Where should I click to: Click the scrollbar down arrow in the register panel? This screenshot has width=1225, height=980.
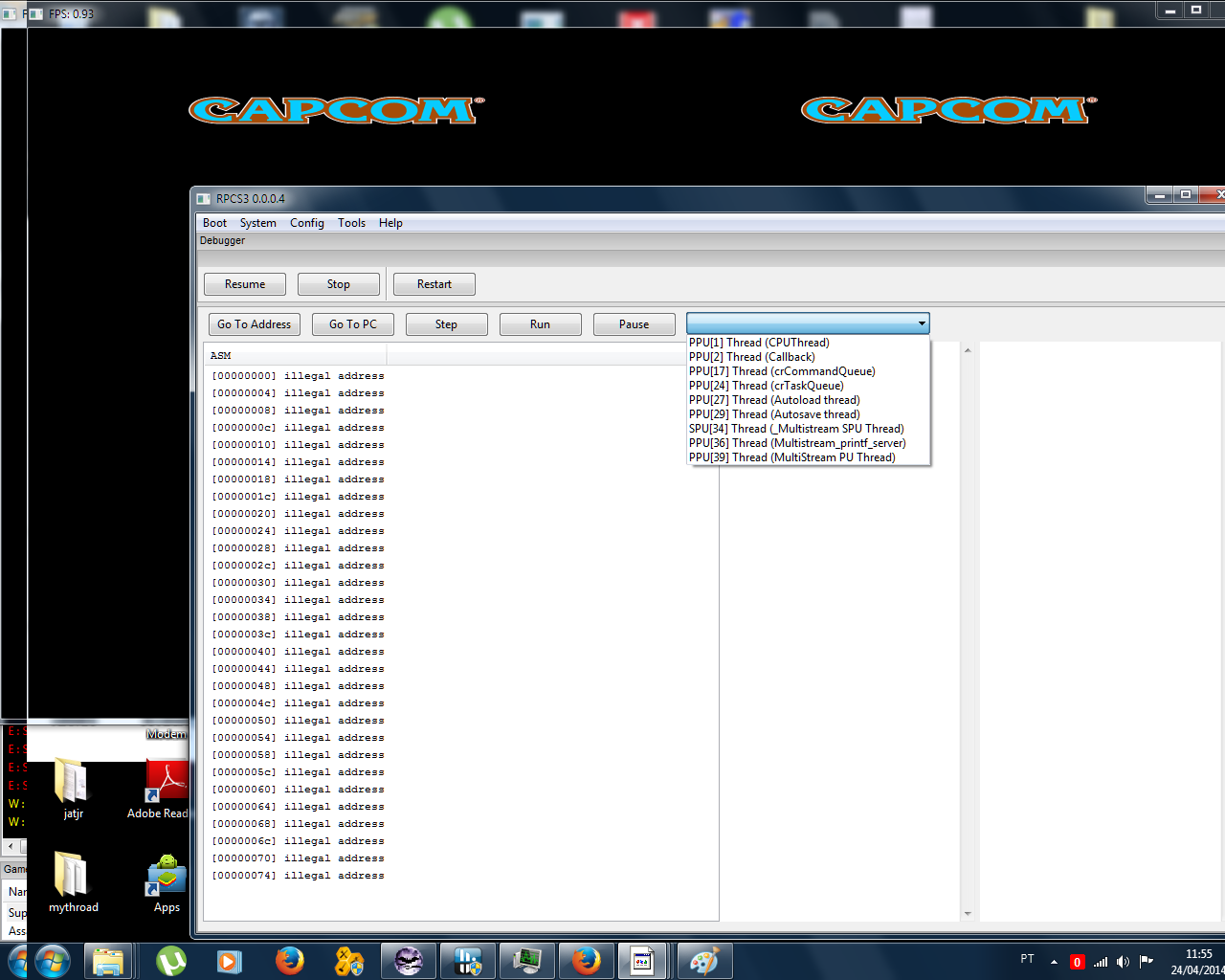click(968, 914)
